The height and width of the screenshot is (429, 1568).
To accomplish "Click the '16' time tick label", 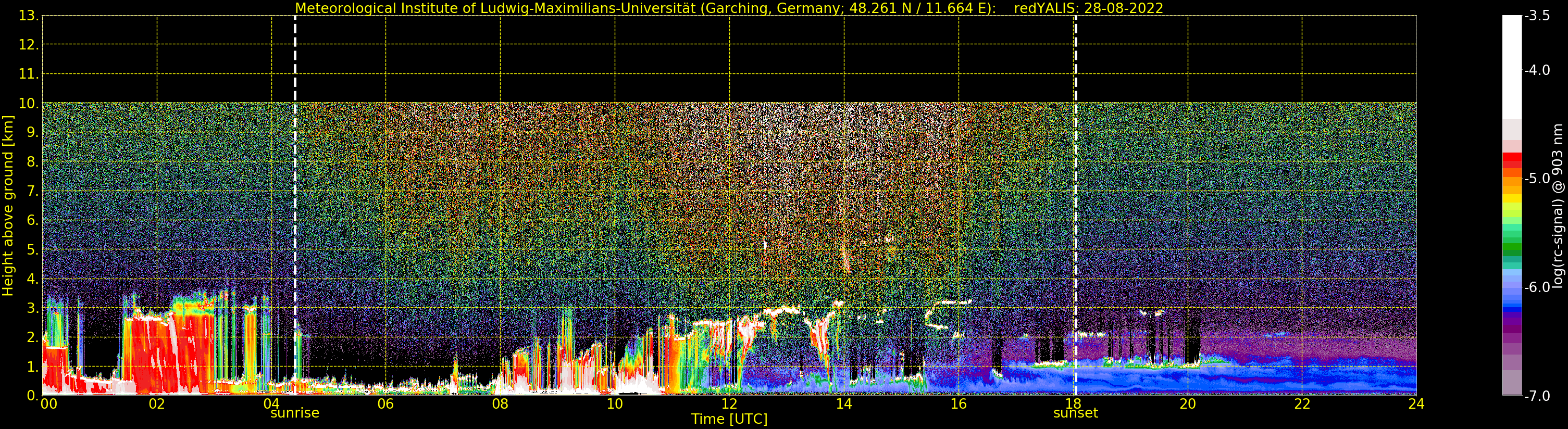I will coord(959,404).
